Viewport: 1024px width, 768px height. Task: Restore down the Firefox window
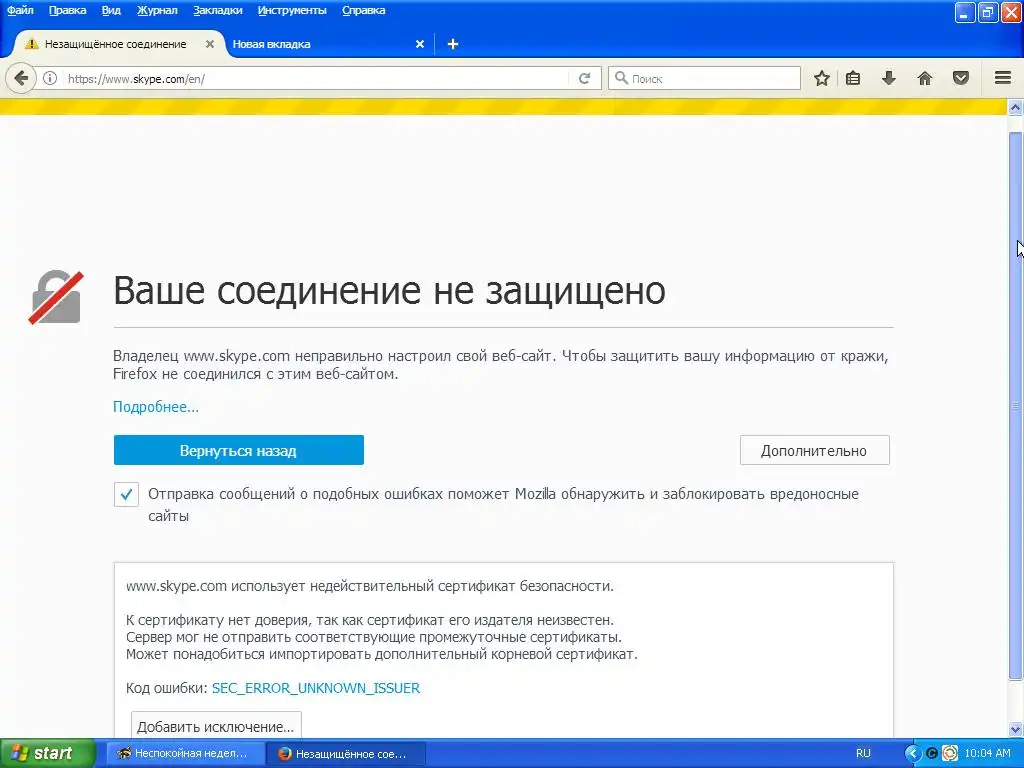click(x=988, y=12)
